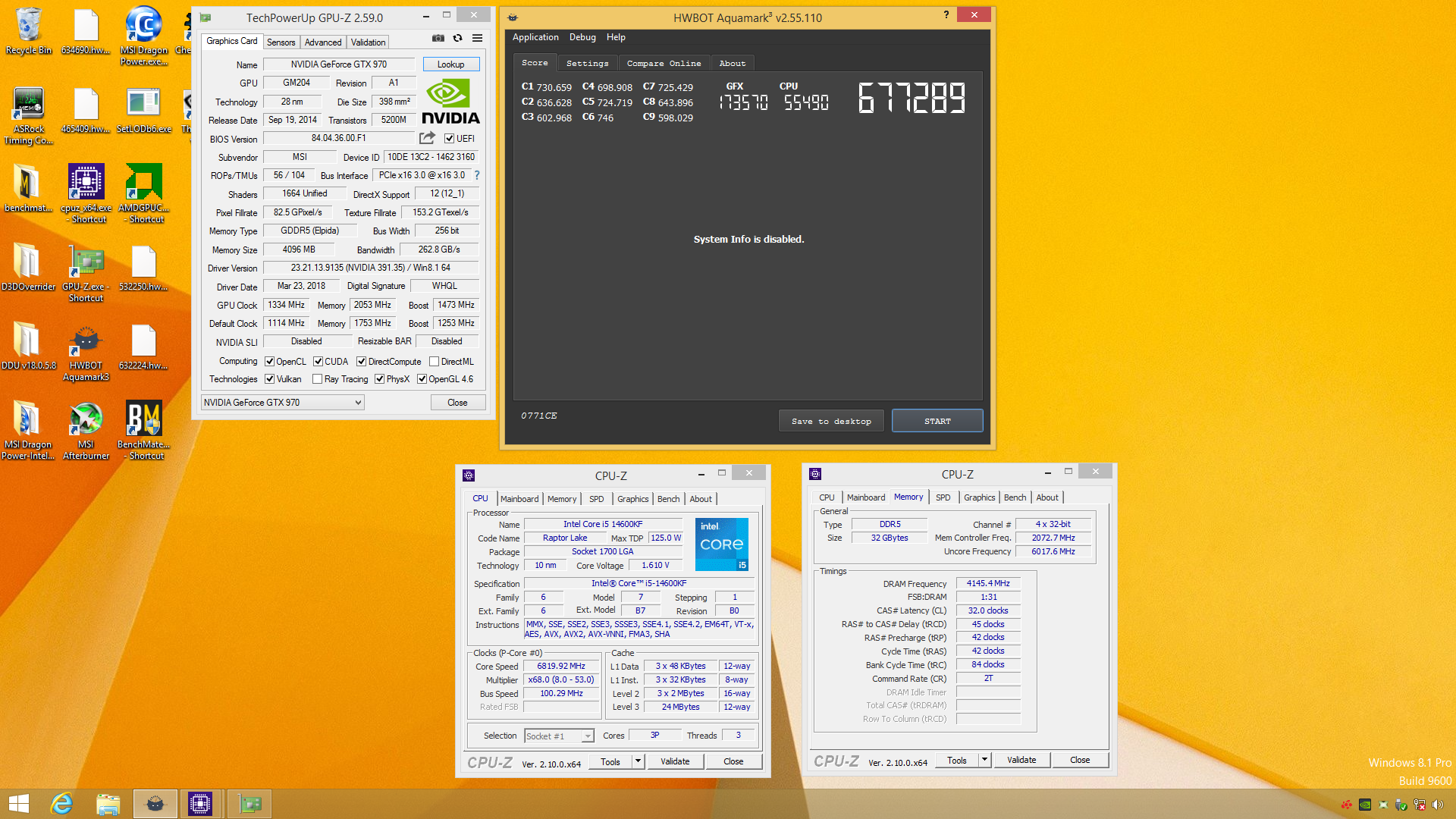The image size is (1456, 819).
Task: Open GPU-Z.exe shortcut on desktop
Action: (x=86, y=273)
